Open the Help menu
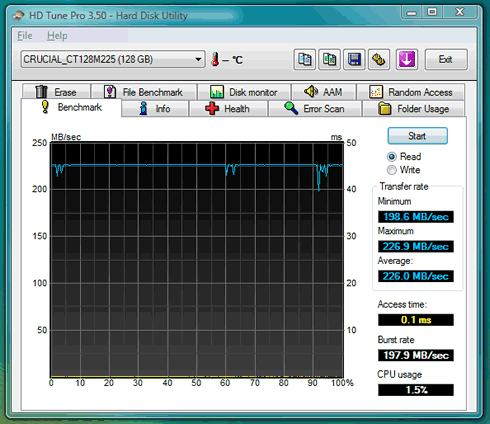 57,36
